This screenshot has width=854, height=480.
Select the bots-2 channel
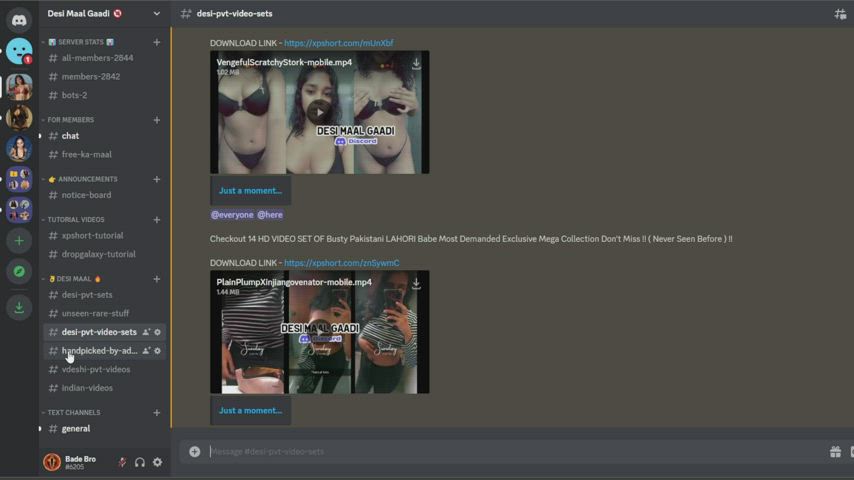103,95
